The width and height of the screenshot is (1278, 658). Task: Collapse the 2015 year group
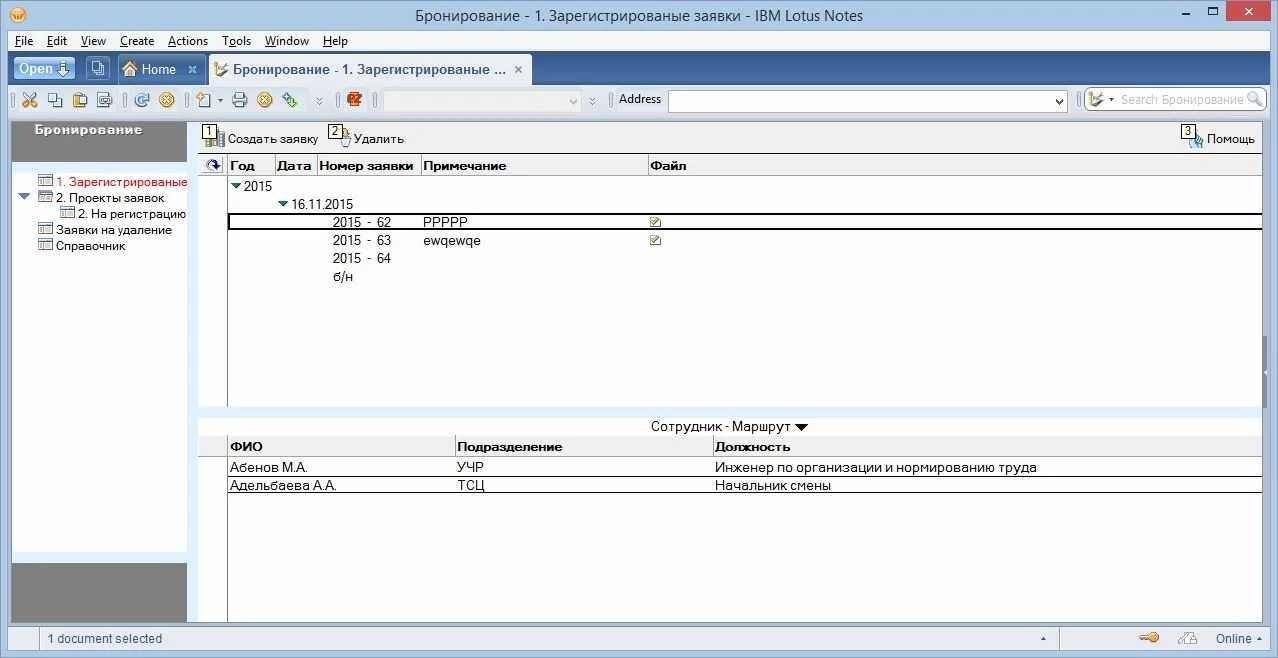coord(236,186)
